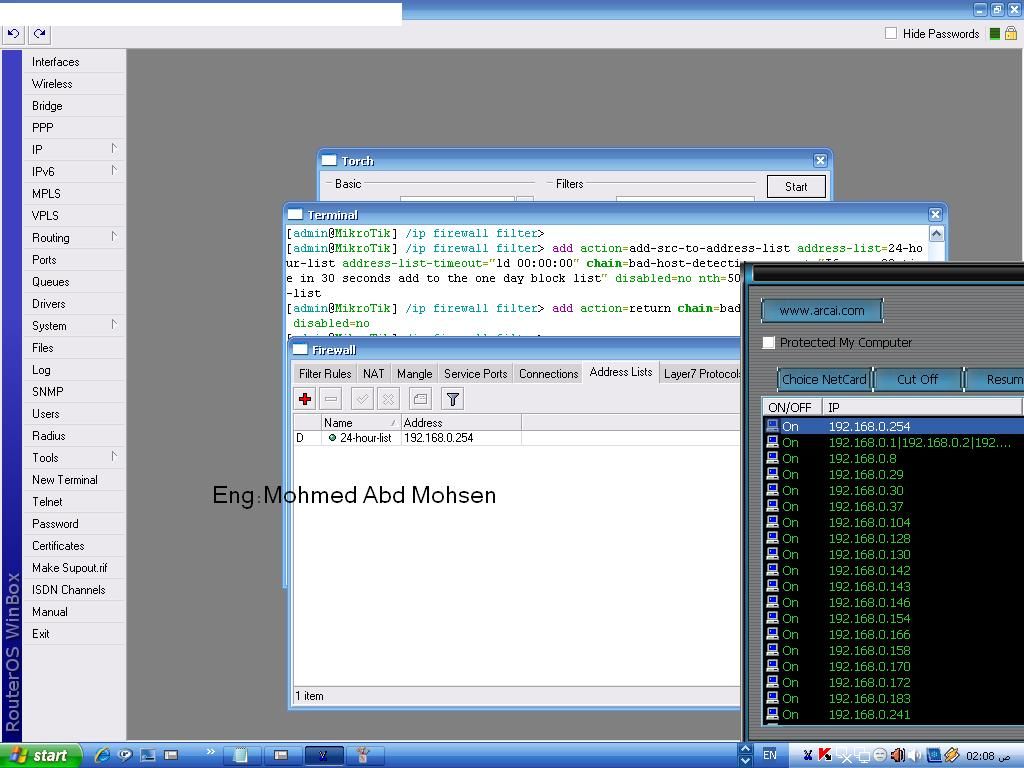
Task: Expand the Tools submenu
Action: [x=74, y=458]
